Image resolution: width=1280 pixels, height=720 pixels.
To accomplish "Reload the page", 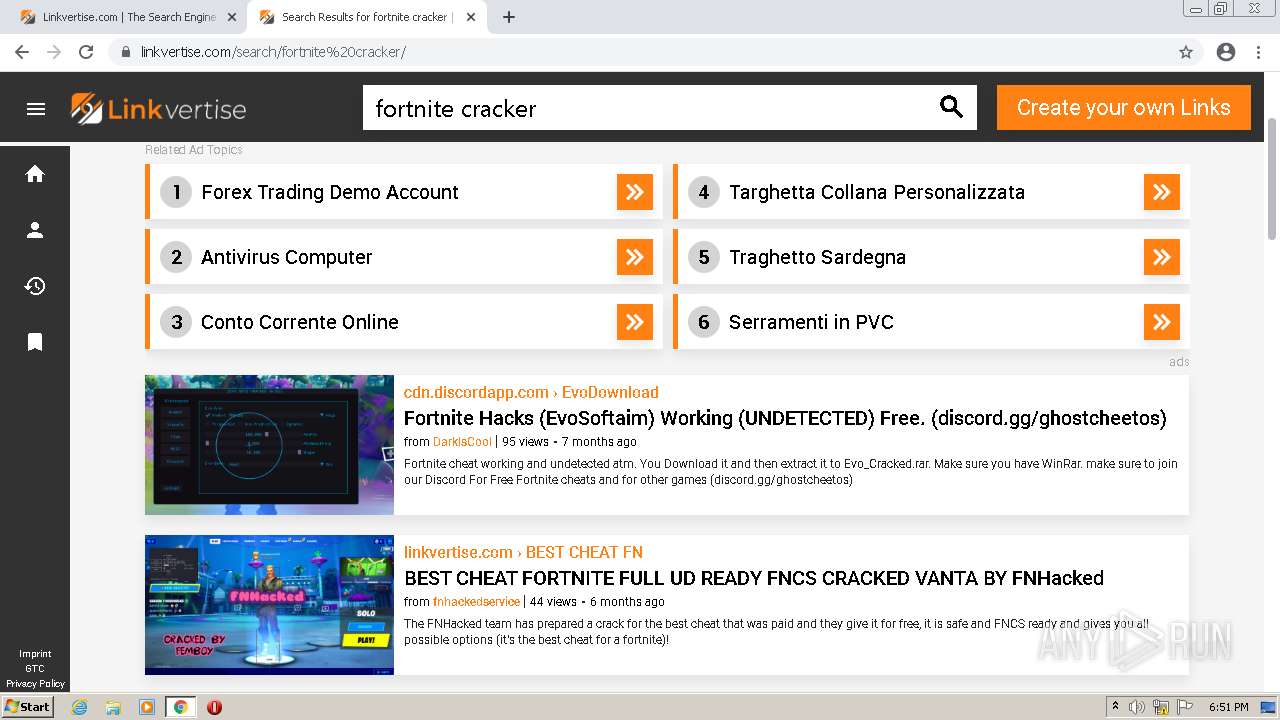I will (x=86, y=52).
